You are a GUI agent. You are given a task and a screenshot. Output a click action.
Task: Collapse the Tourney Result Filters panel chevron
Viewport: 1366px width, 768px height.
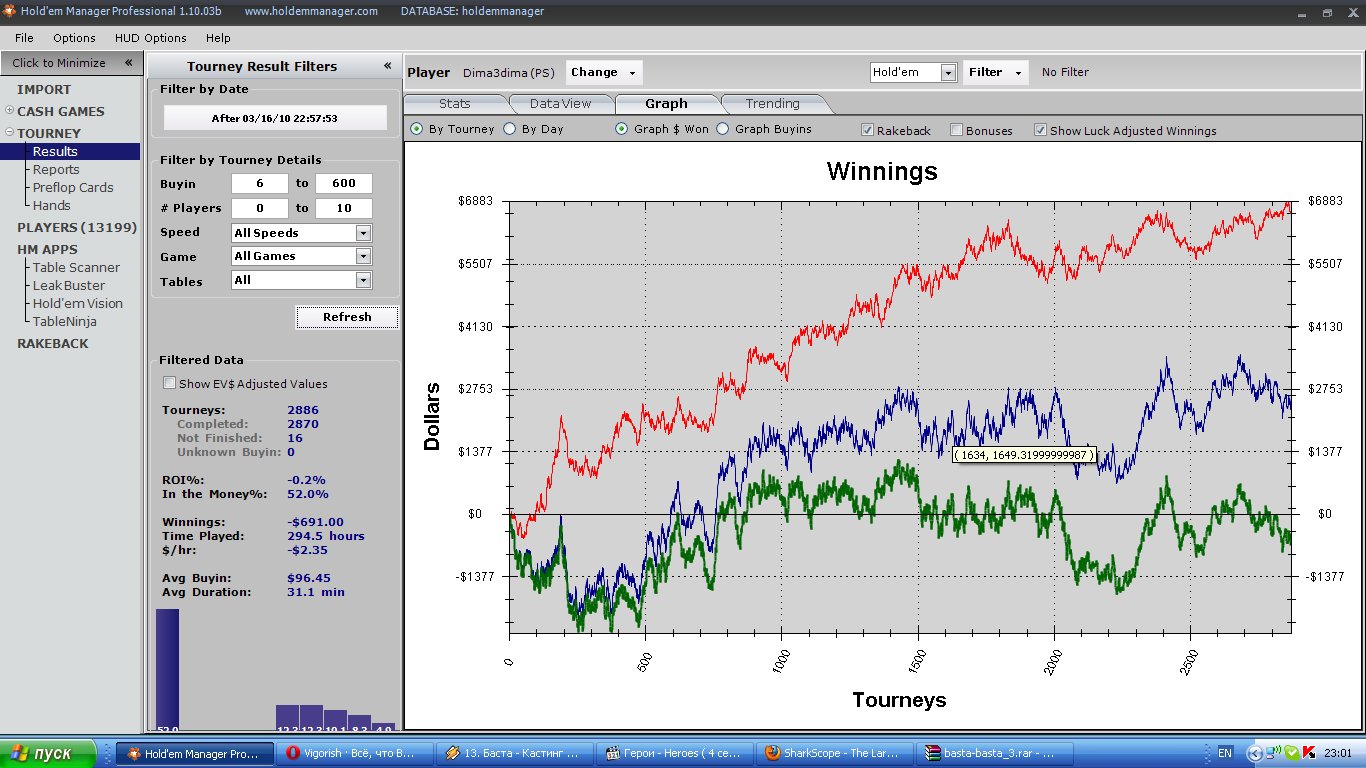tap(387, 66)
